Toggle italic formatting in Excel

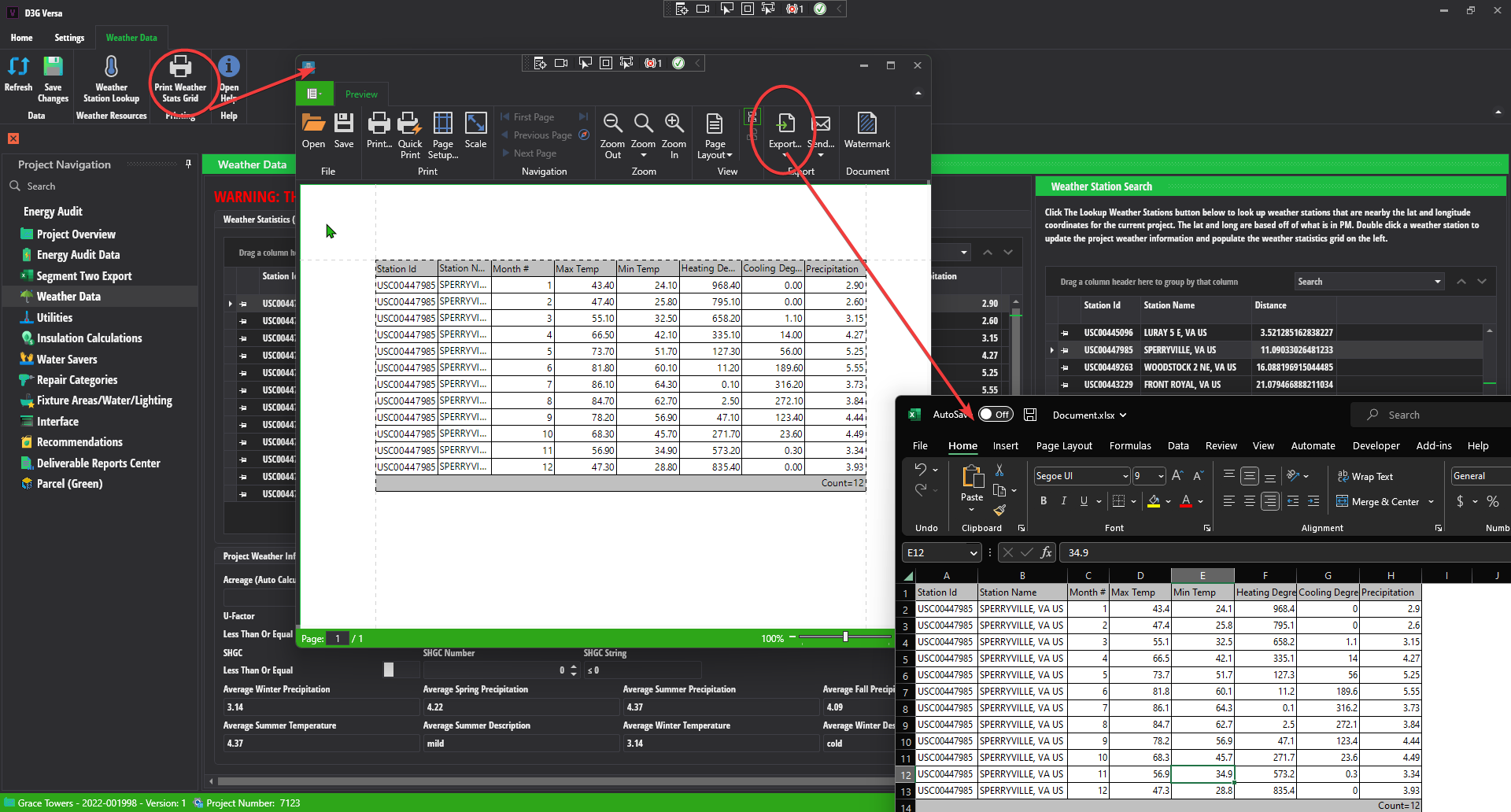click(x=1064, y=501)
